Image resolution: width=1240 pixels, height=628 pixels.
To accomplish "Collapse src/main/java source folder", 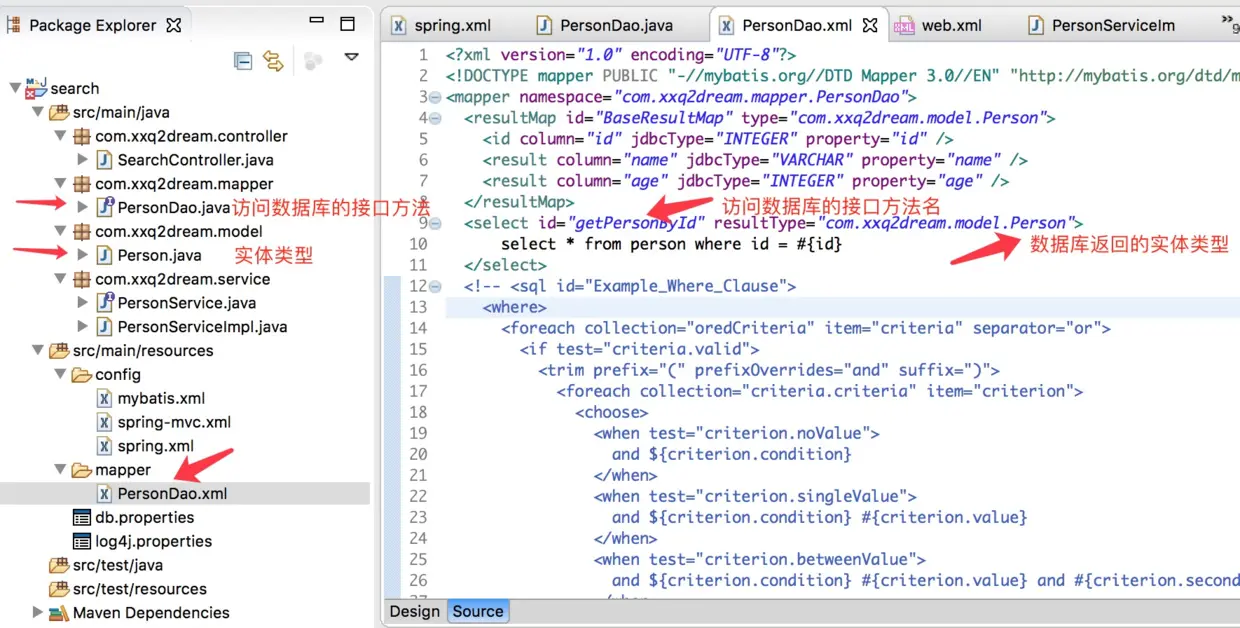I will pyautogui.click(x=38, y=112).
